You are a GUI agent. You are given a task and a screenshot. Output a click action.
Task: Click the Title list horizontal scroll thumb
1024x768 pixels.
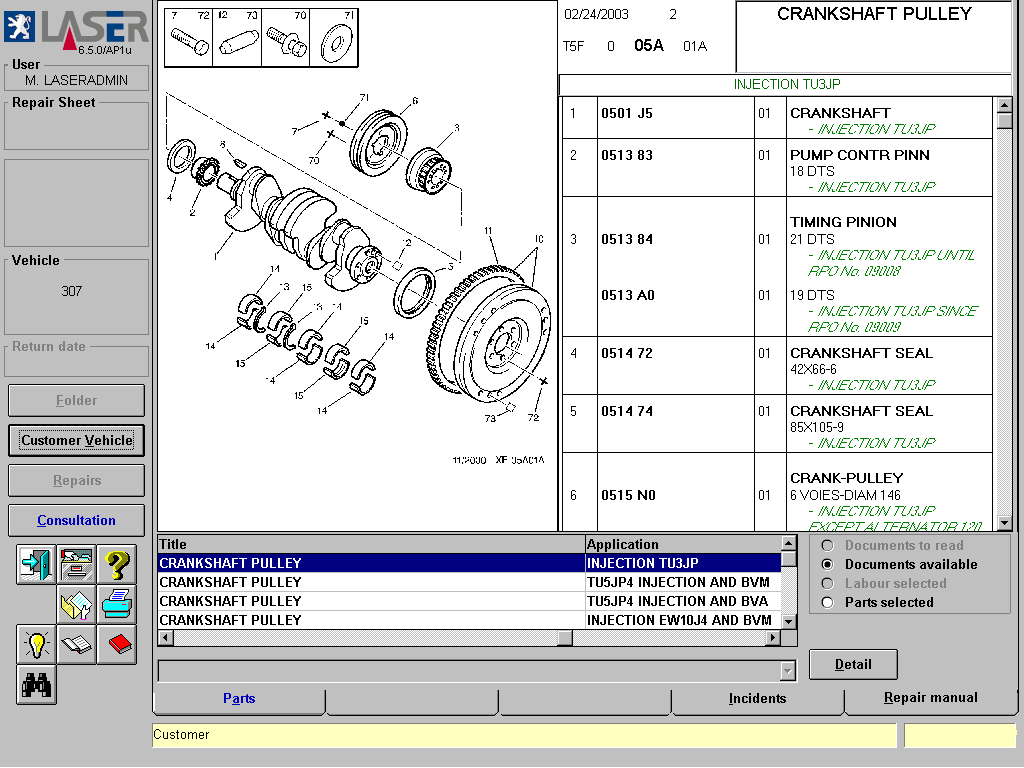pos(565,637)
